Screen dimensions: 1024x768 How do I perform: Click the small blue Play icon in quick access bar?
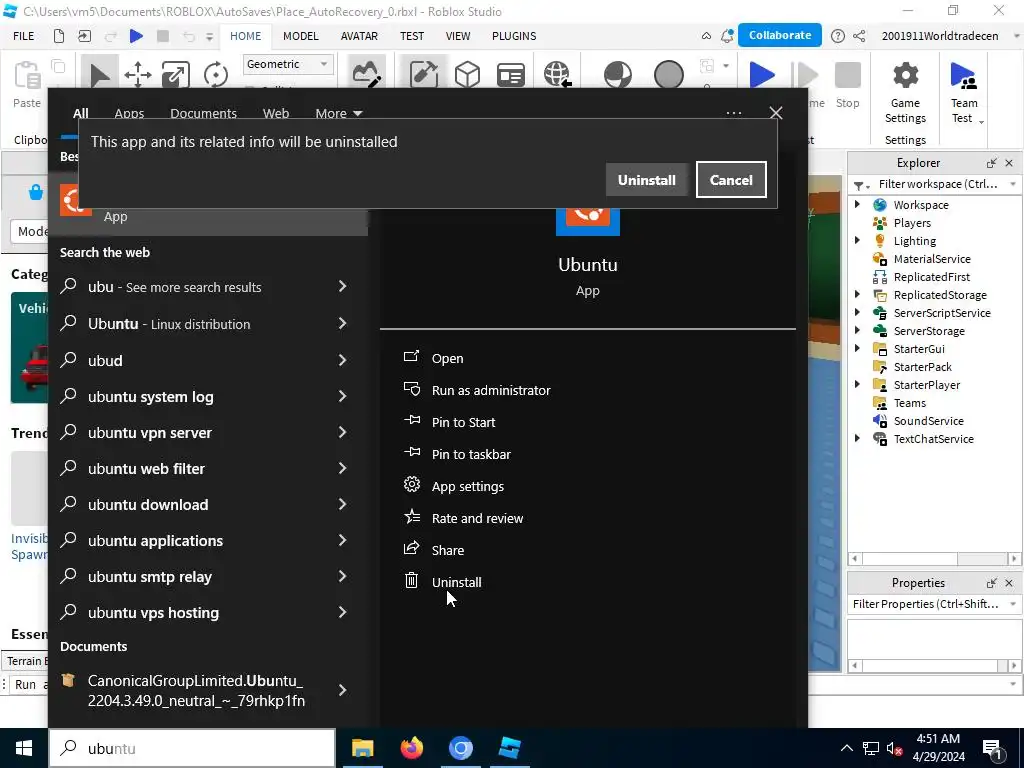(x=136, y=36)
